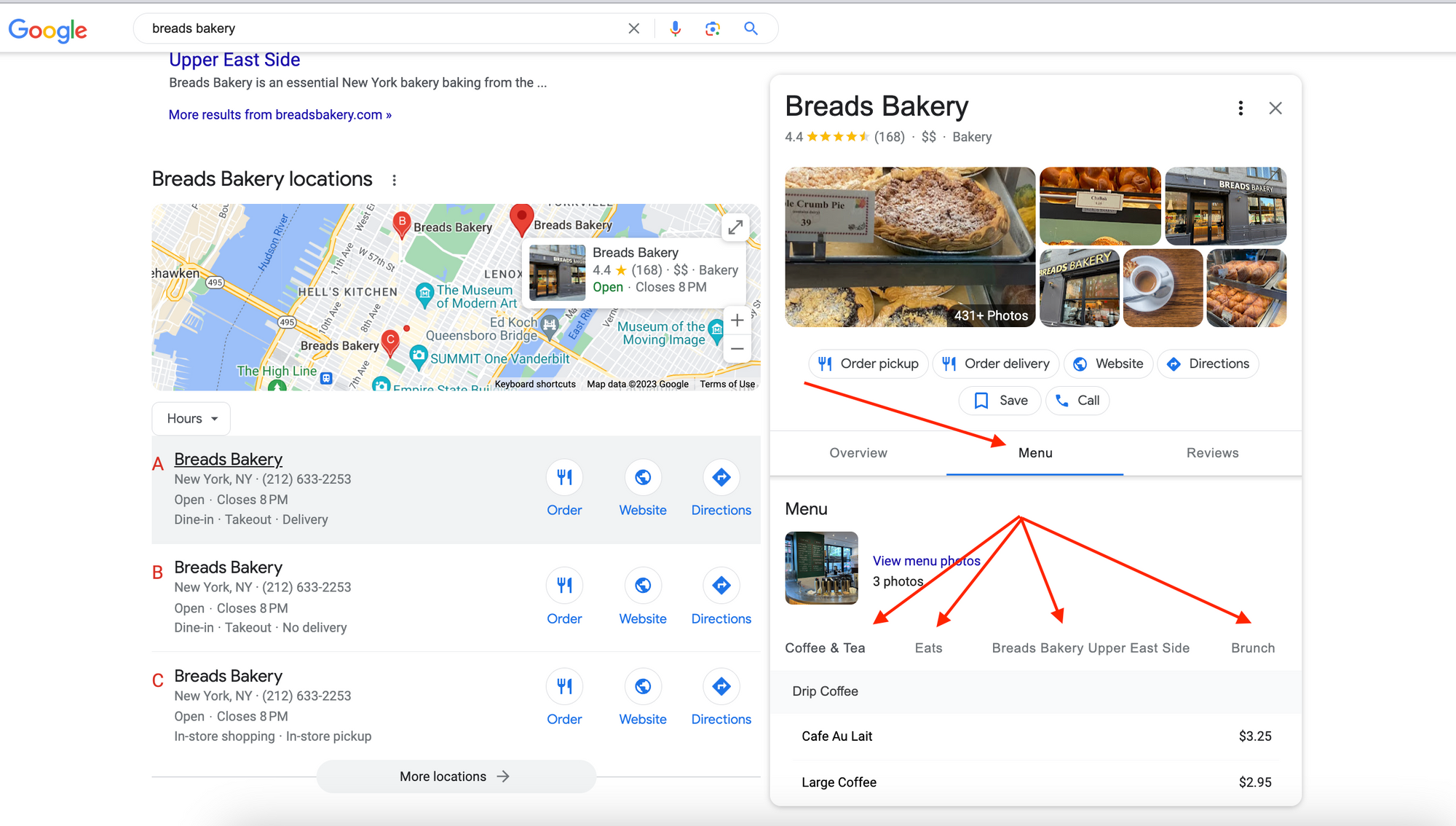This screenshot has width=1456, height=826.
Task: Select the Menu tab
Action: (1034, 452)
